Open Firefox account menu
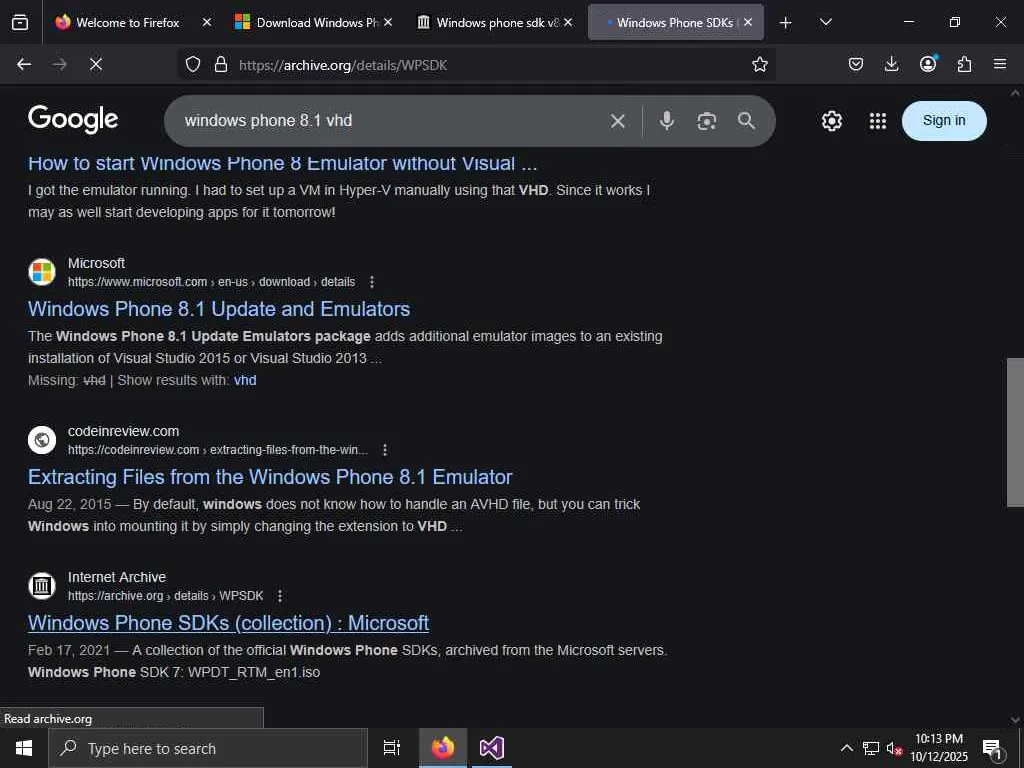Viewport: 1024px width, 768px height. point(928,63)
